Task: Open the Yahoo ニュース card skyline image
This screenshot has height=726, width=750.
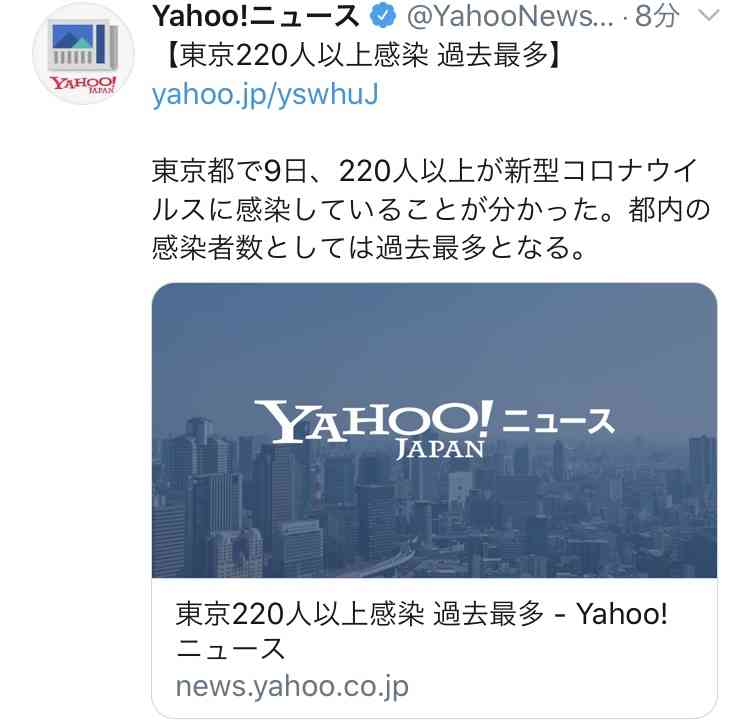Action: tap(434, 430)
